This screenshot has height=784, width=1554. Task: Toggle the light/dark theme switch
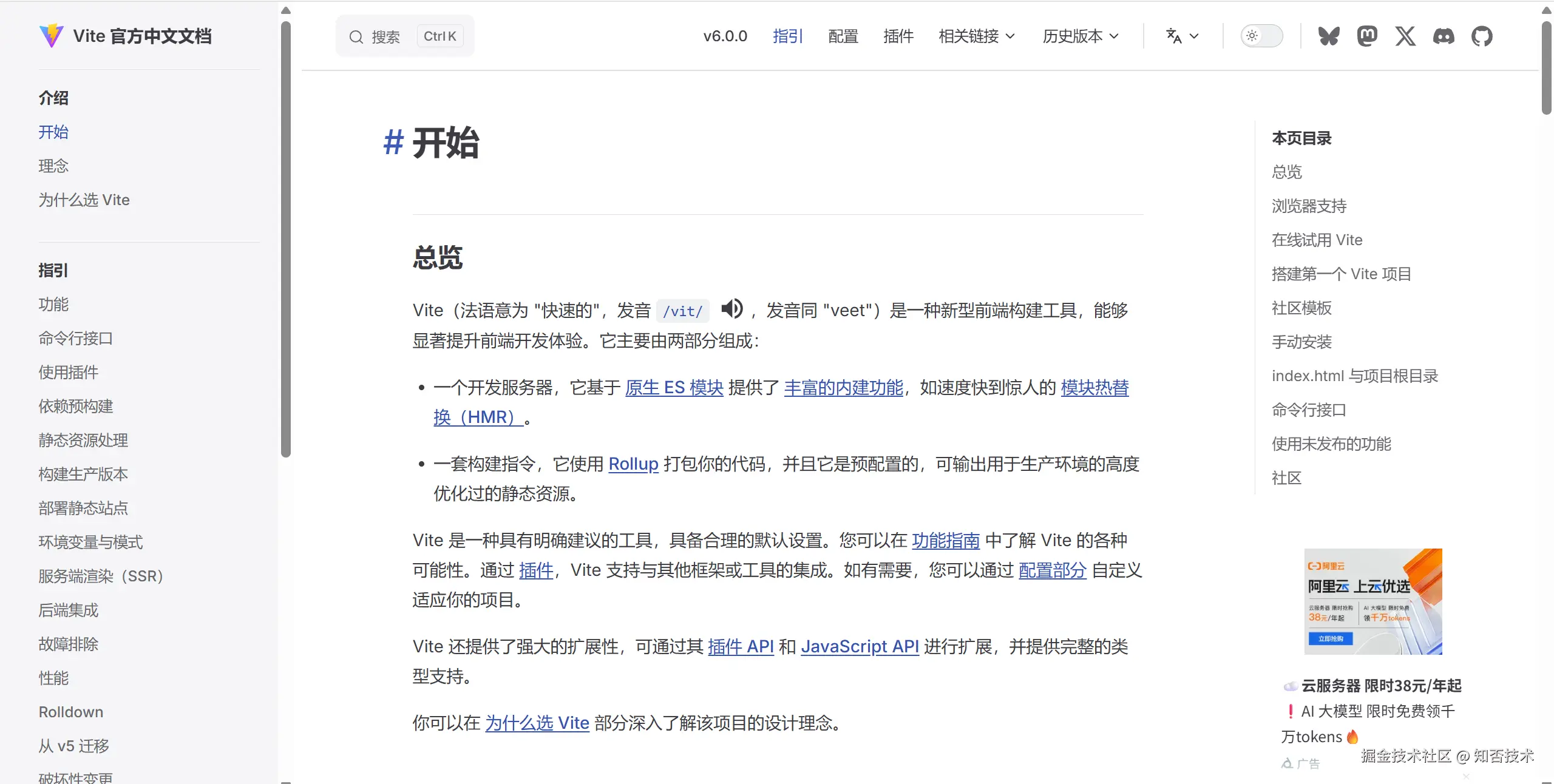pyautogui.click(x=1261, y=36)
